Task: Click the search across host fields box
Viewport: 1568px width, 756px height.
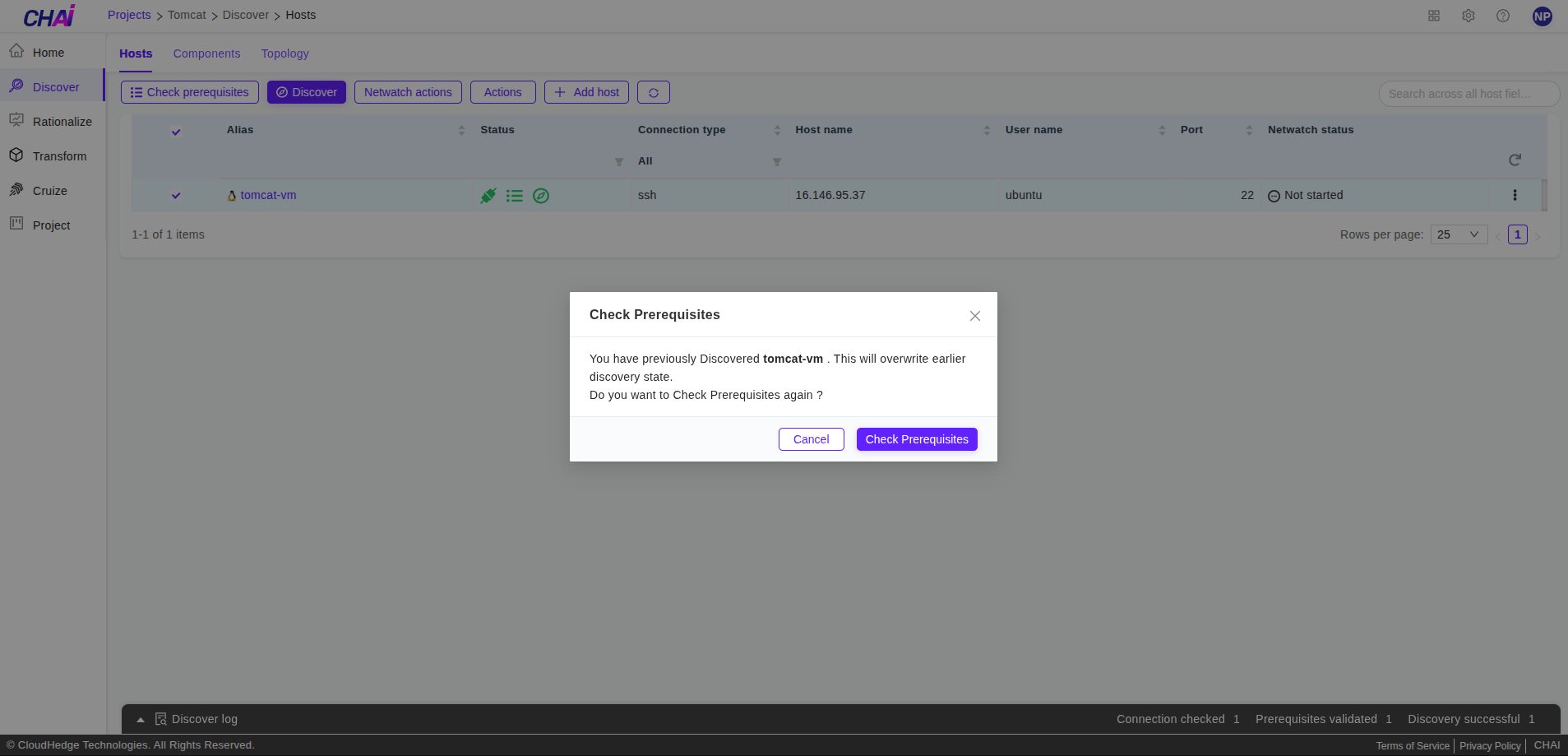Action: (x=1469, y=94)
